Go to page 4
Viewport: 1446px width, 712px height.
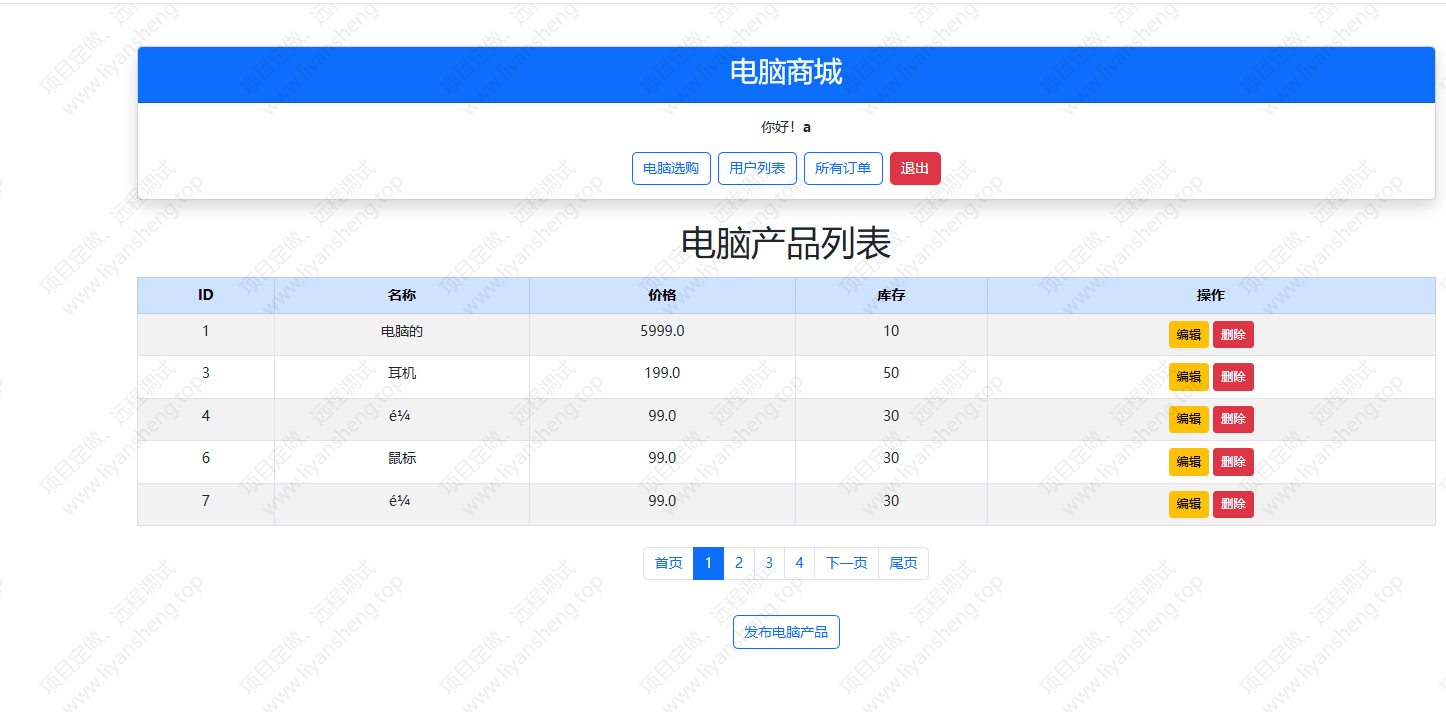point(799,563)
